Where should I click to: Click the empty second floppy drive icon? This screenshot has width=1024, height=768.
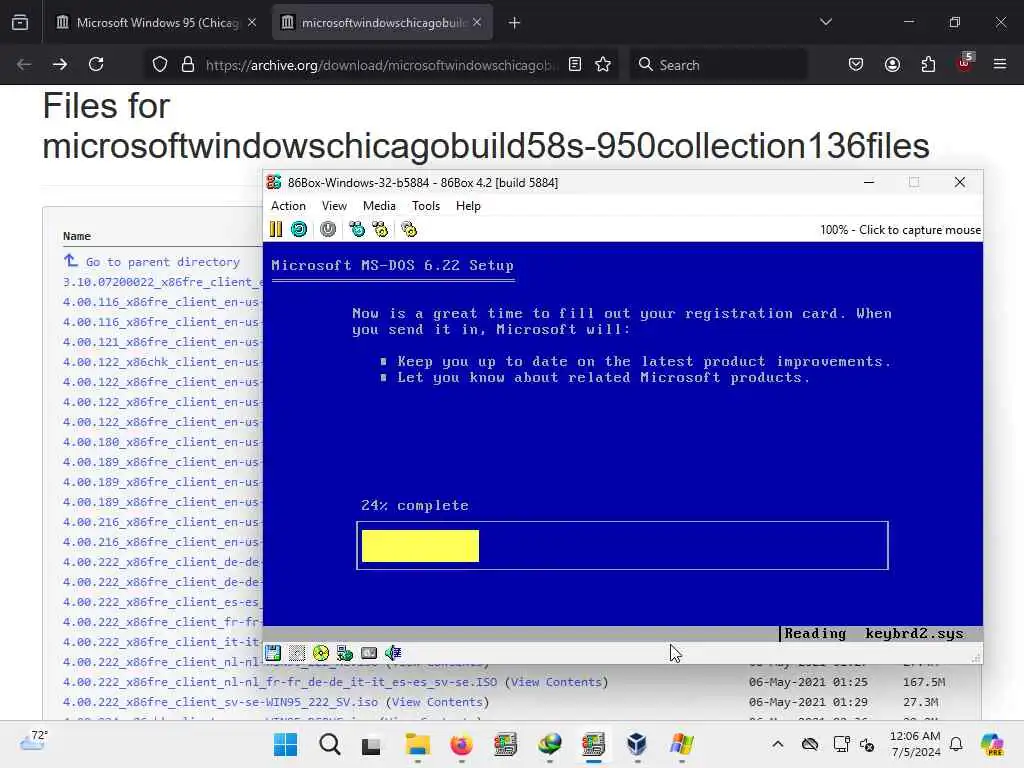[297, 652]
